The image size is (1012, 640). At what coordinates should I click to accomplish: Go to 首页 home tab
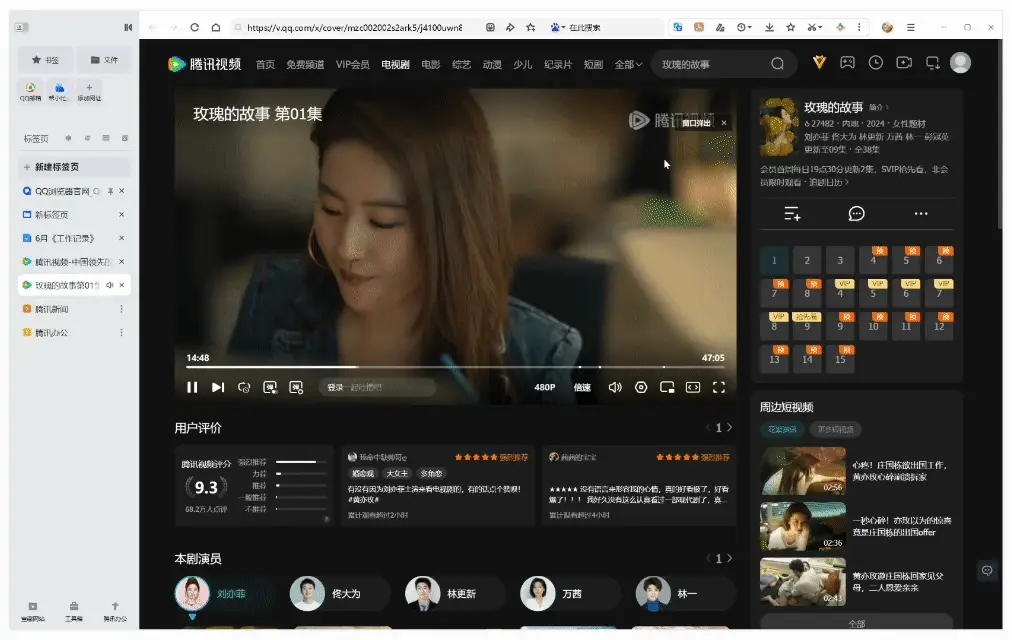[x=265, y=65]
